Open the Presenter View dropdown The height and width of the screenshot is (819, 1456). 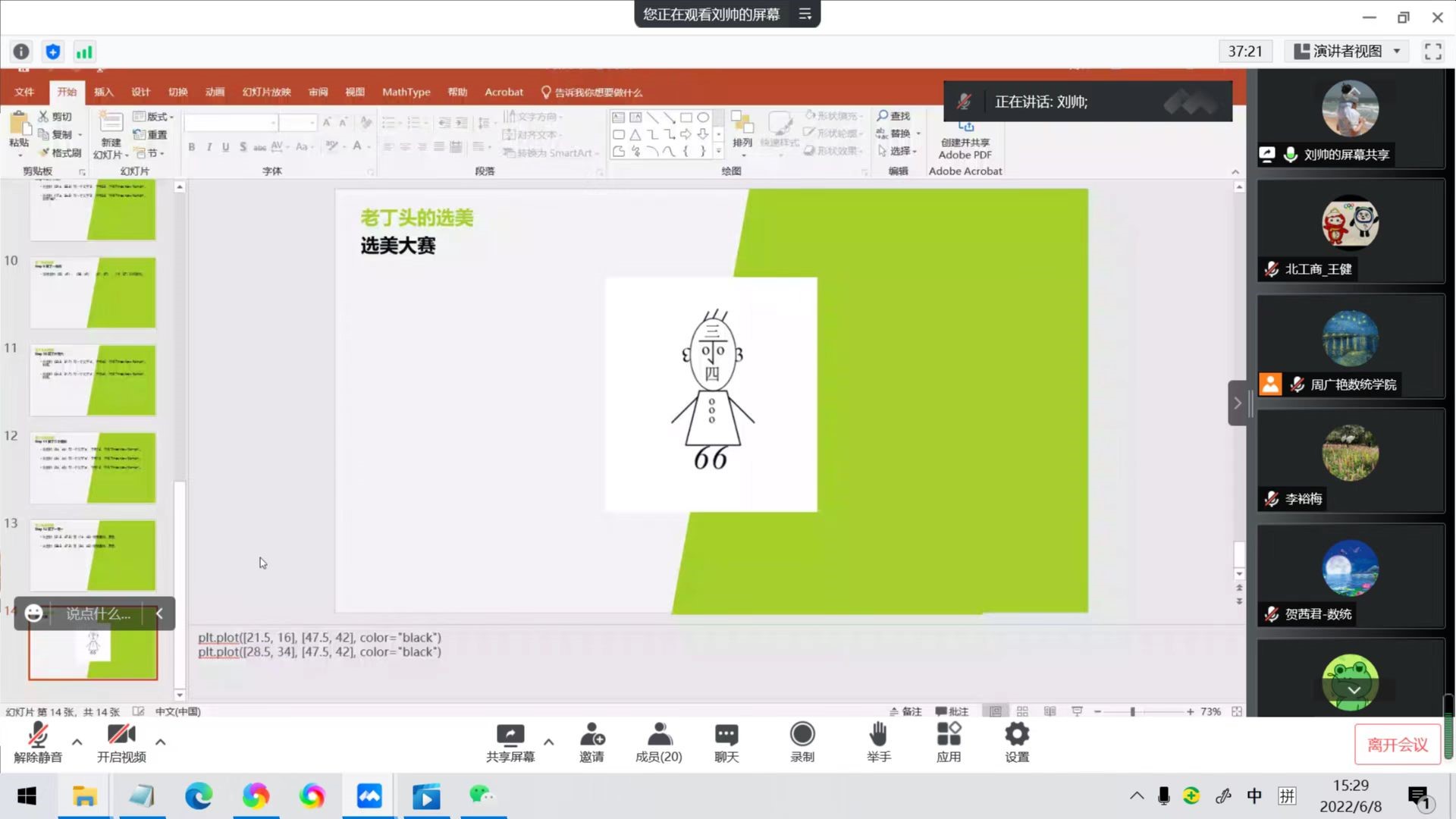(x=1346, y=52)
